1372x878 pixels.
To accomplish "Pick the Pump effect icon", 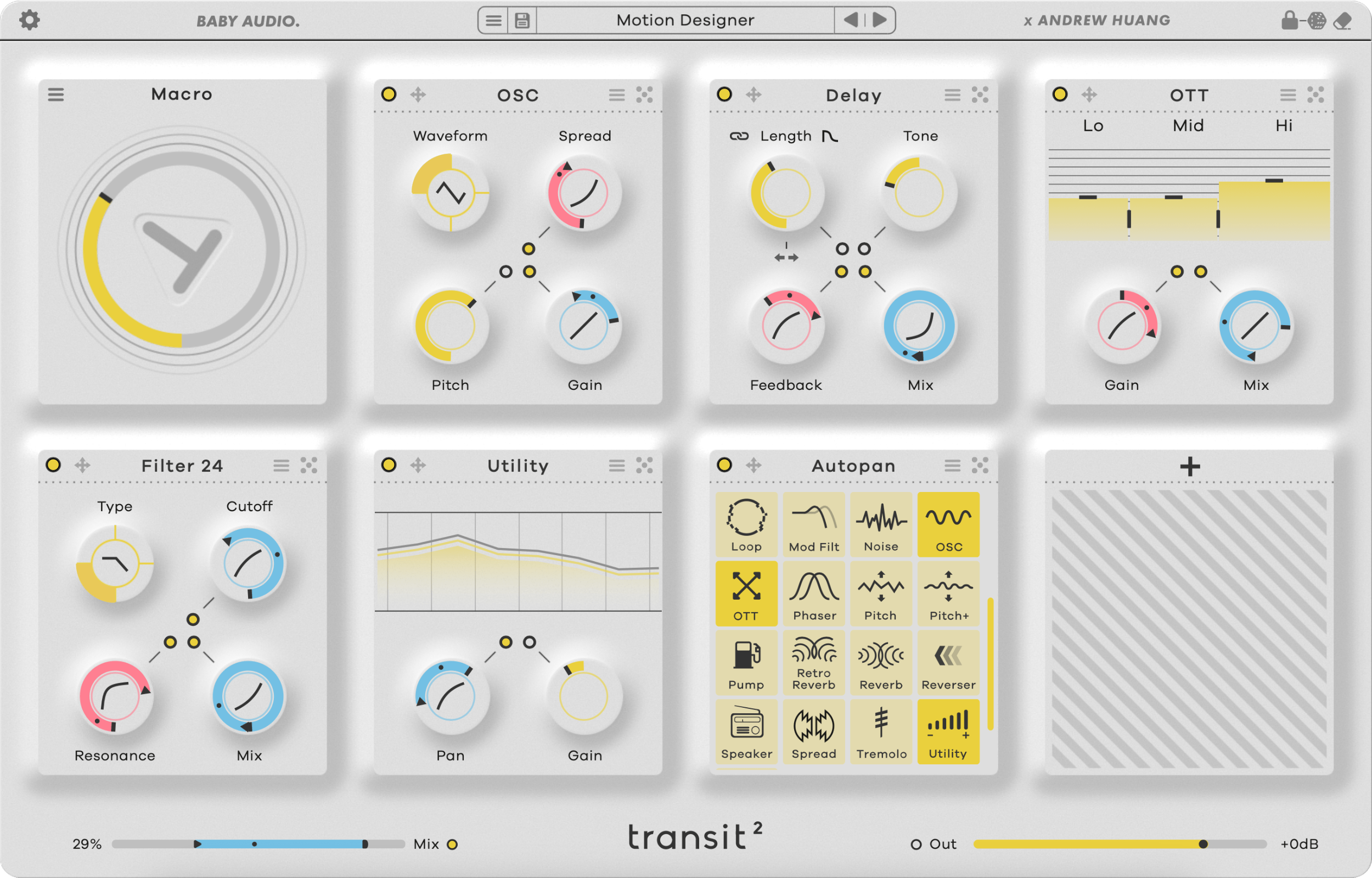I will tap(746, 663).
